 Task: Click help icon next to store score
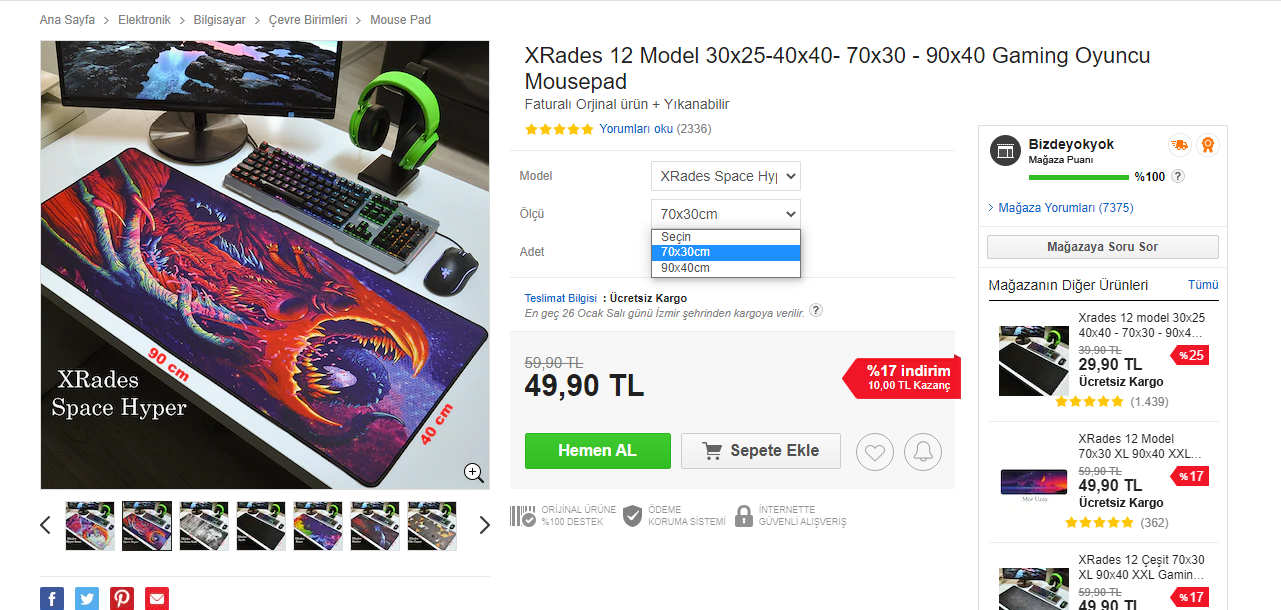pyautogui.click(x=1178, y=176)
